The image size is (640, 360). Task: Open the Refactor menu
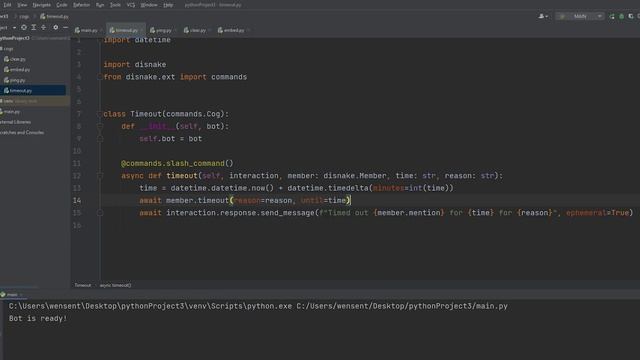(81, 5)
